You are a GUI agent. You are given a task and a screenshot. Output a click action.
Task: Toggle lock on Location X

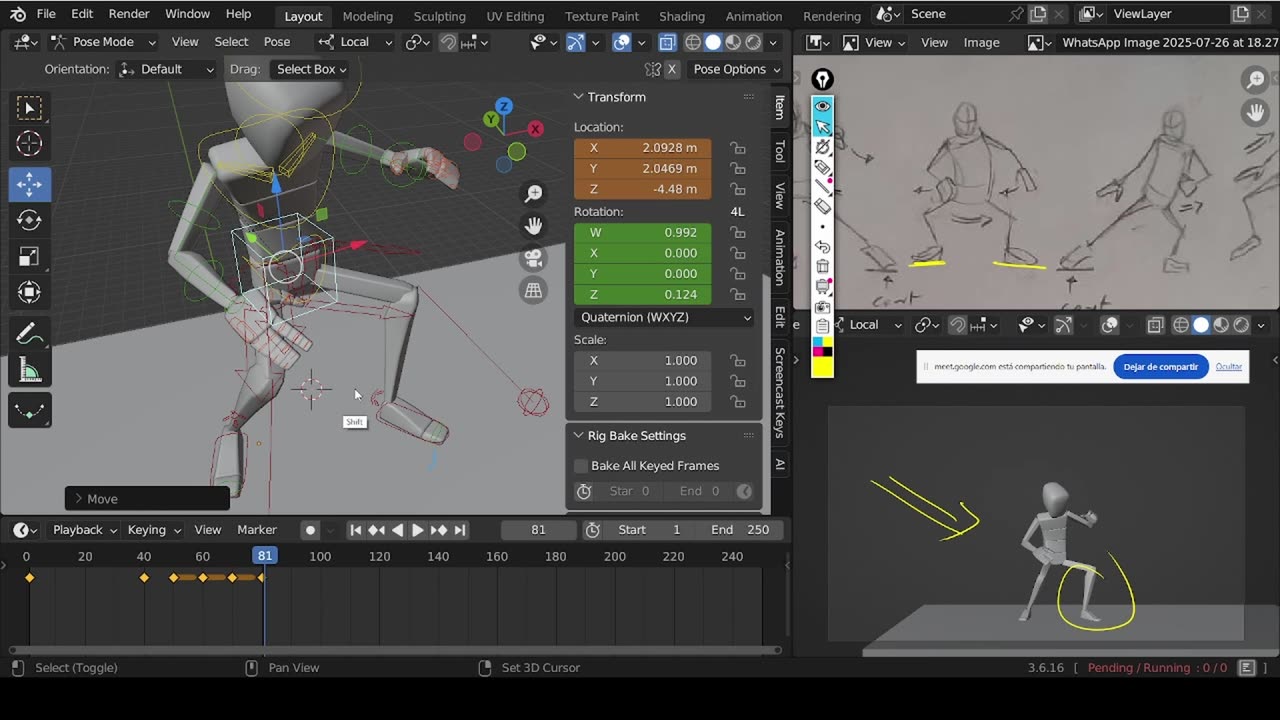tap(738, 148)
